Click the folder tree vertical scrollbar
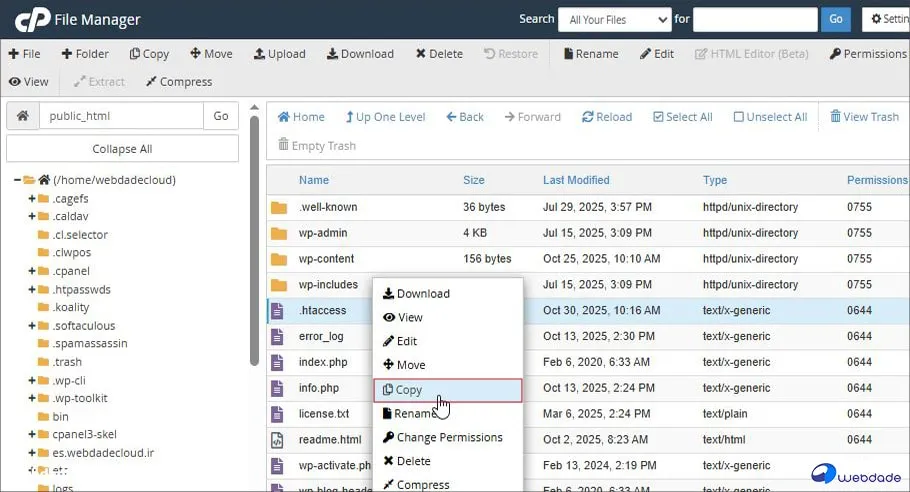The width and height of the screenshot is (910, 492). [254, 241]
